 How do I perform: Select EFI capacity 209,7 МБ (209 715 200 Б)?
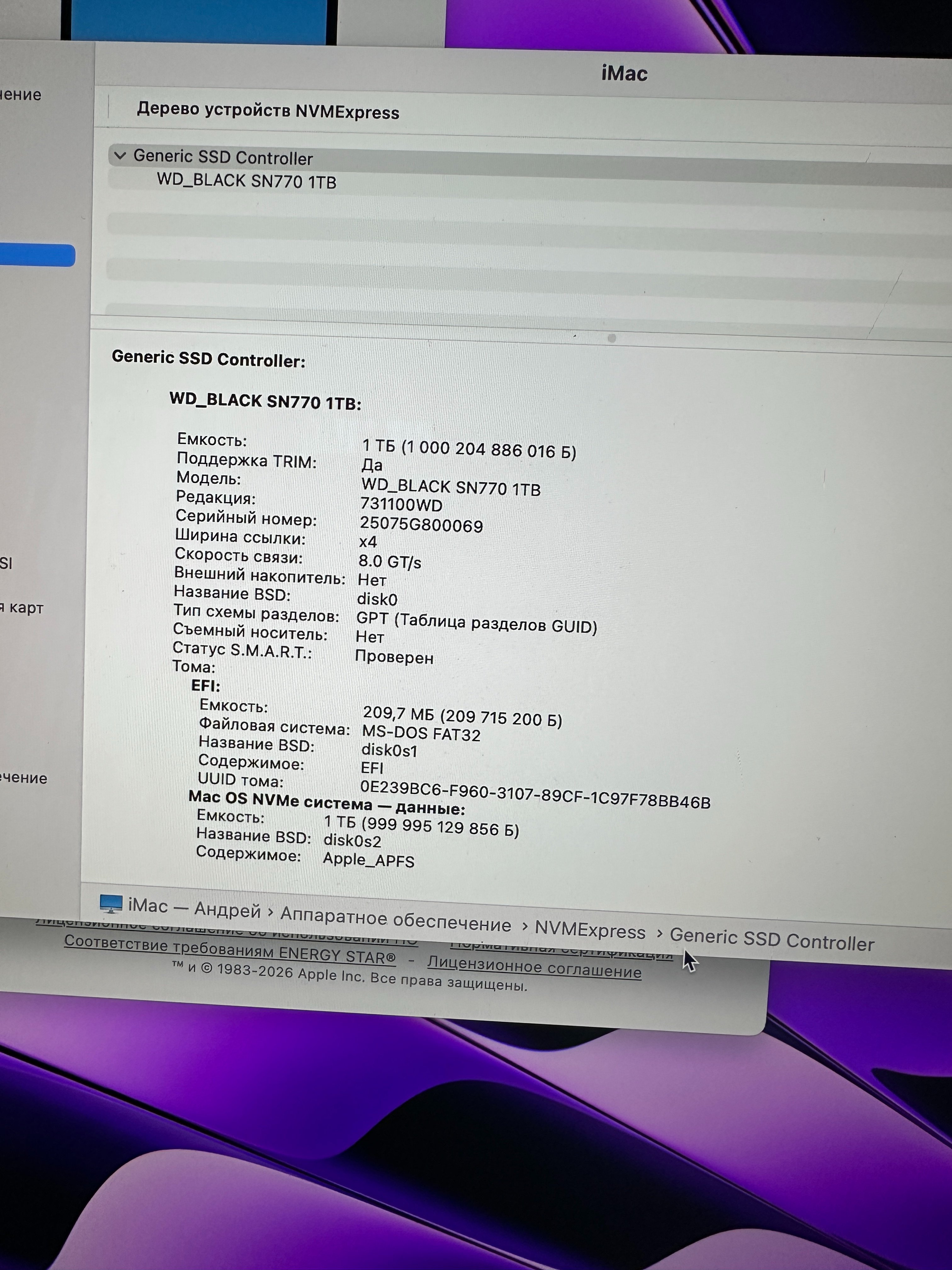coord(462,717)
